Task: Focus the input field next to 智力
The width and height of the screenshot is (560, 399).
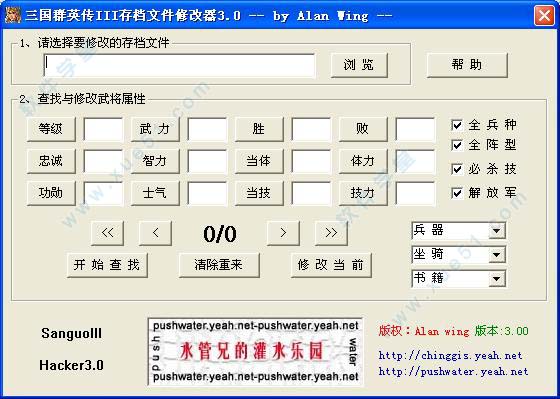Action: click(x=207, y=161)
